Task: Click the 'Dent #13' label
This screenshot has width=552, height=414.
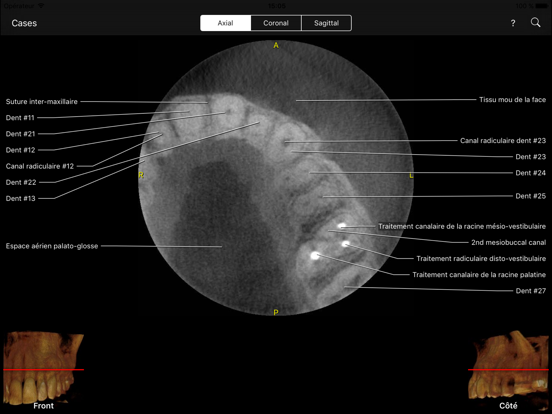Action: point(20,199)
